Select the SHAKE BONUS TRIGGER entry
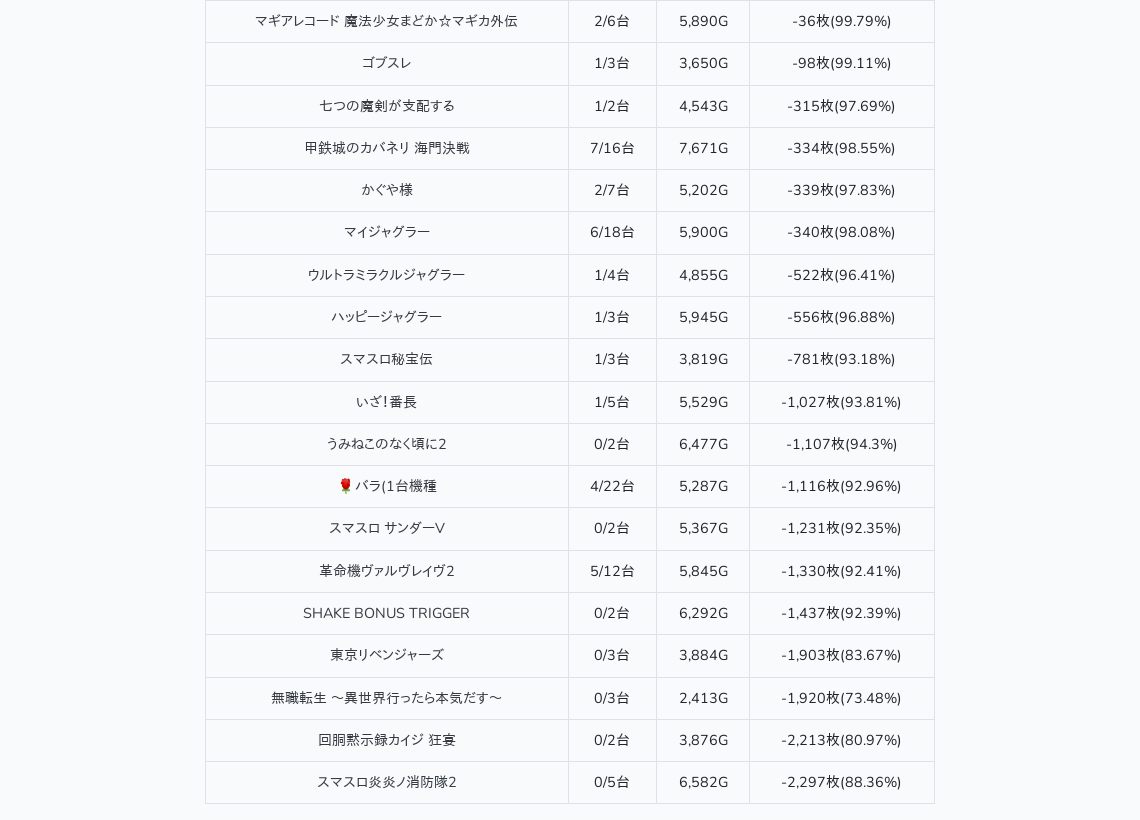The width and height of the screenshot is (1140, 820). tap(386, 613)
